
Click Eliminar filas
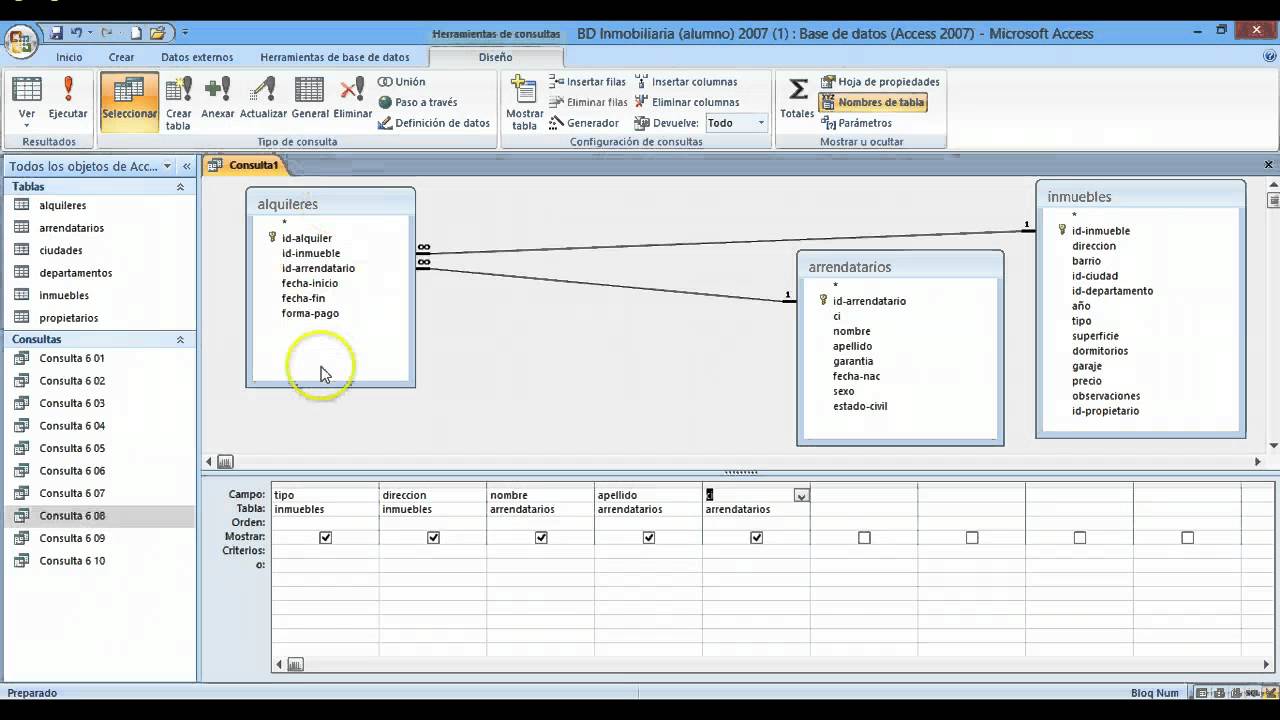coord(588,102)
